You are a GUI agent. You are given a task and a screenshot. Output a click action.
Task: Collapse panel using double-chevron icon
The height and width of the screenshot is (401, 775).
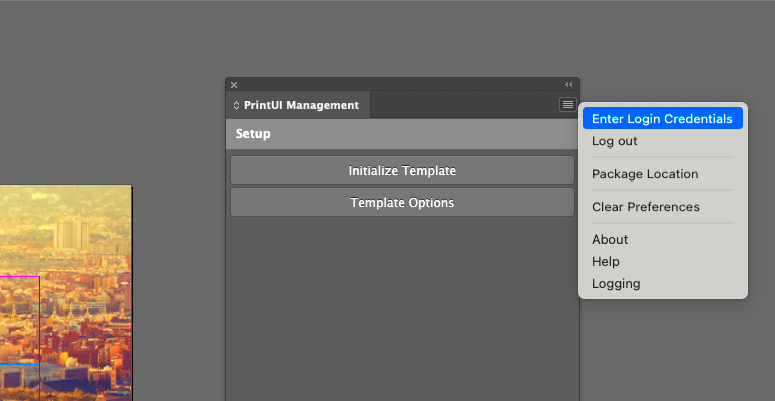click(569, 85)
